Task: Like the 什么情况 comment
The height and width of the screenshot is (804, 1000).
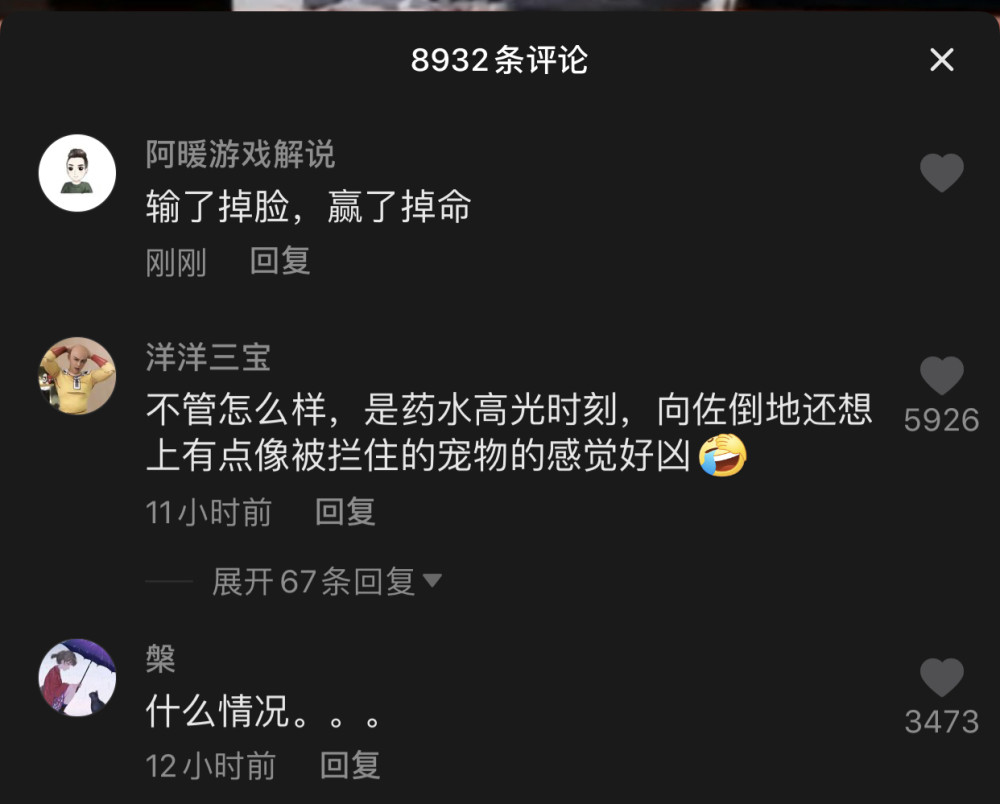Action: tap(941, 677)
